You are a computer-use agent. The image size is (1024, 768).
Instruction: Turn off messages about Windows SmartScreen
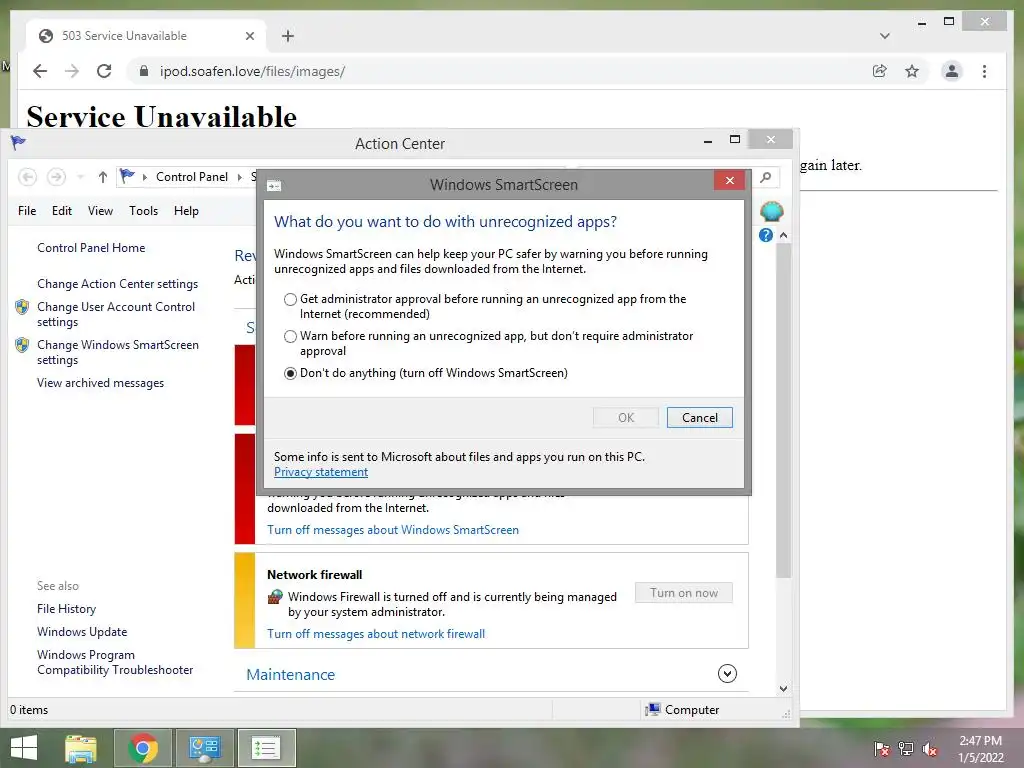[x=392, y=530]
